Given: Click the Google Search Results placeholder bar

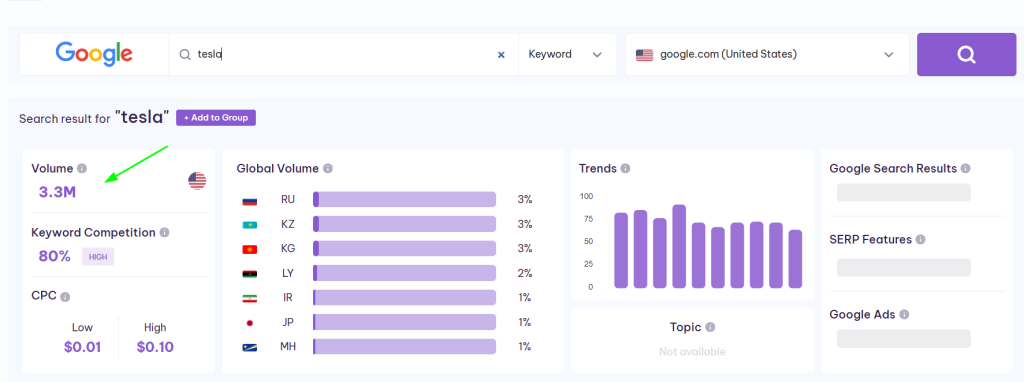Looking at the screenshot, I should point(904,193).
